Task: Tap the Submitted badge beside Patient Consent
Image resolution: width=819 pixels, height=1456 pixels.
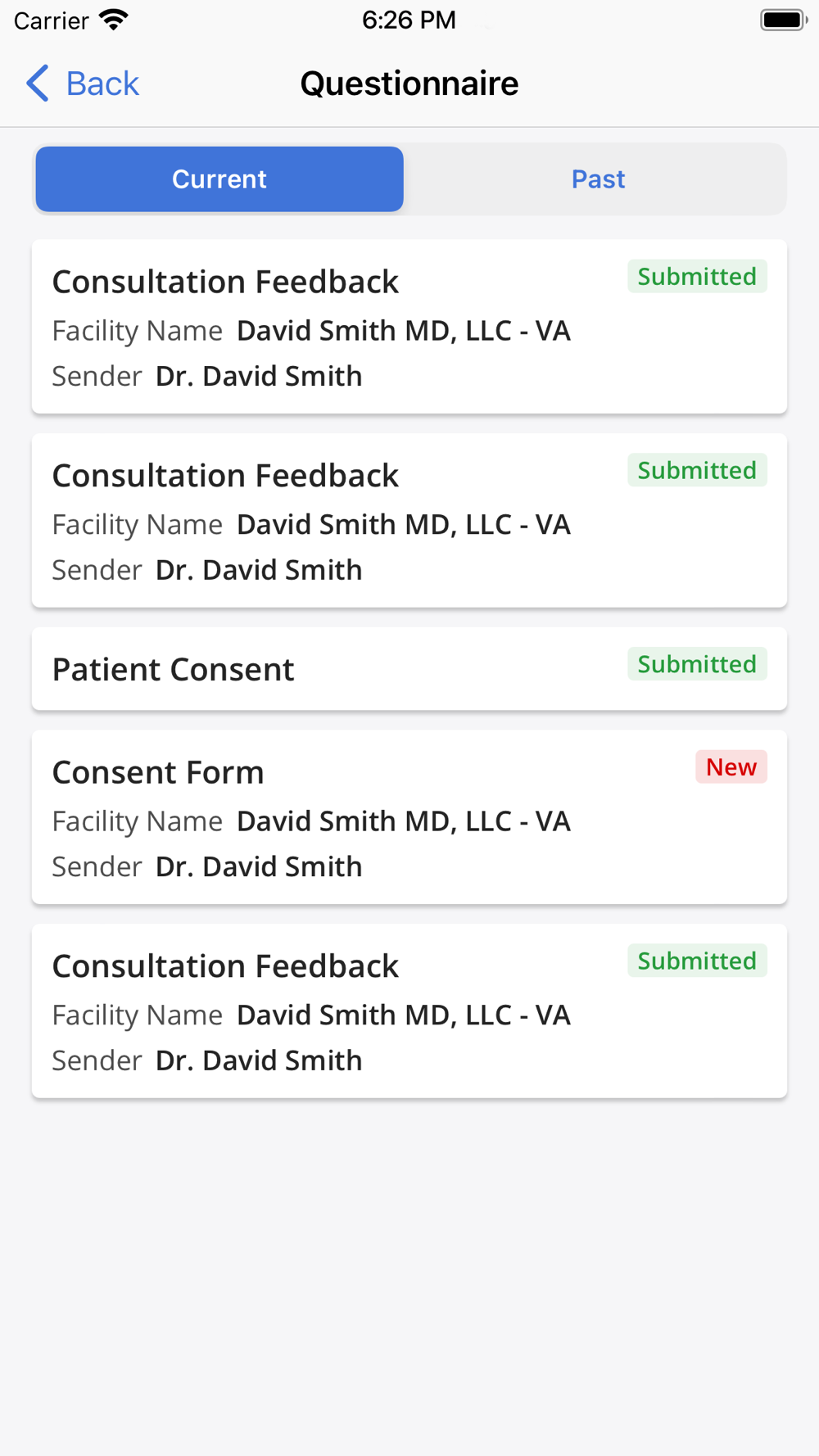Action: [697, 664]
